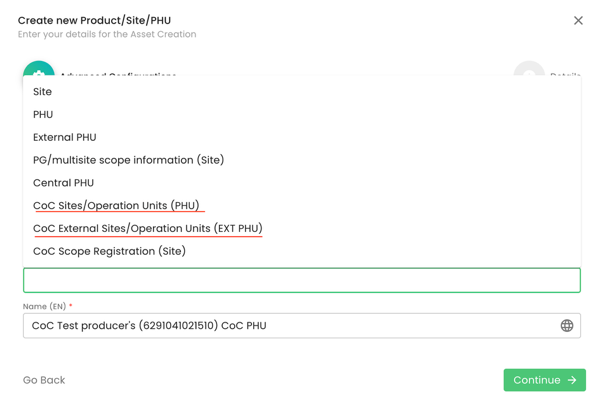This screenshot has width=604, height=410.
Task: Click the Details step label
Action: (566, 75)
